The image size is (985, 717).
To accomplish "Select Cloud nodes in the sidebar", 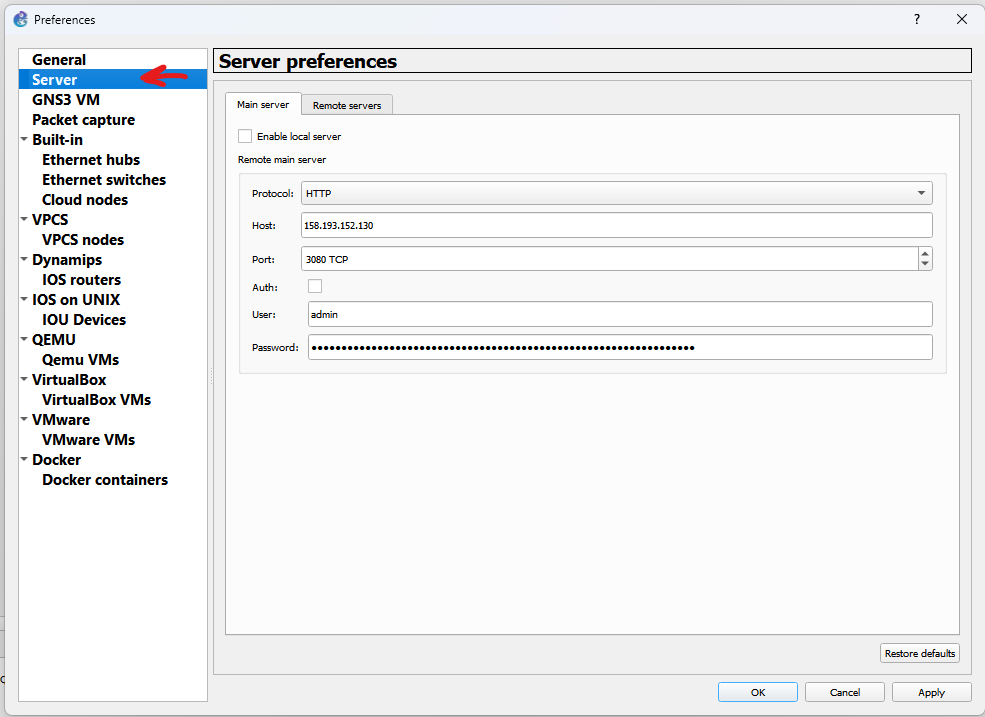I will (85, 200).
